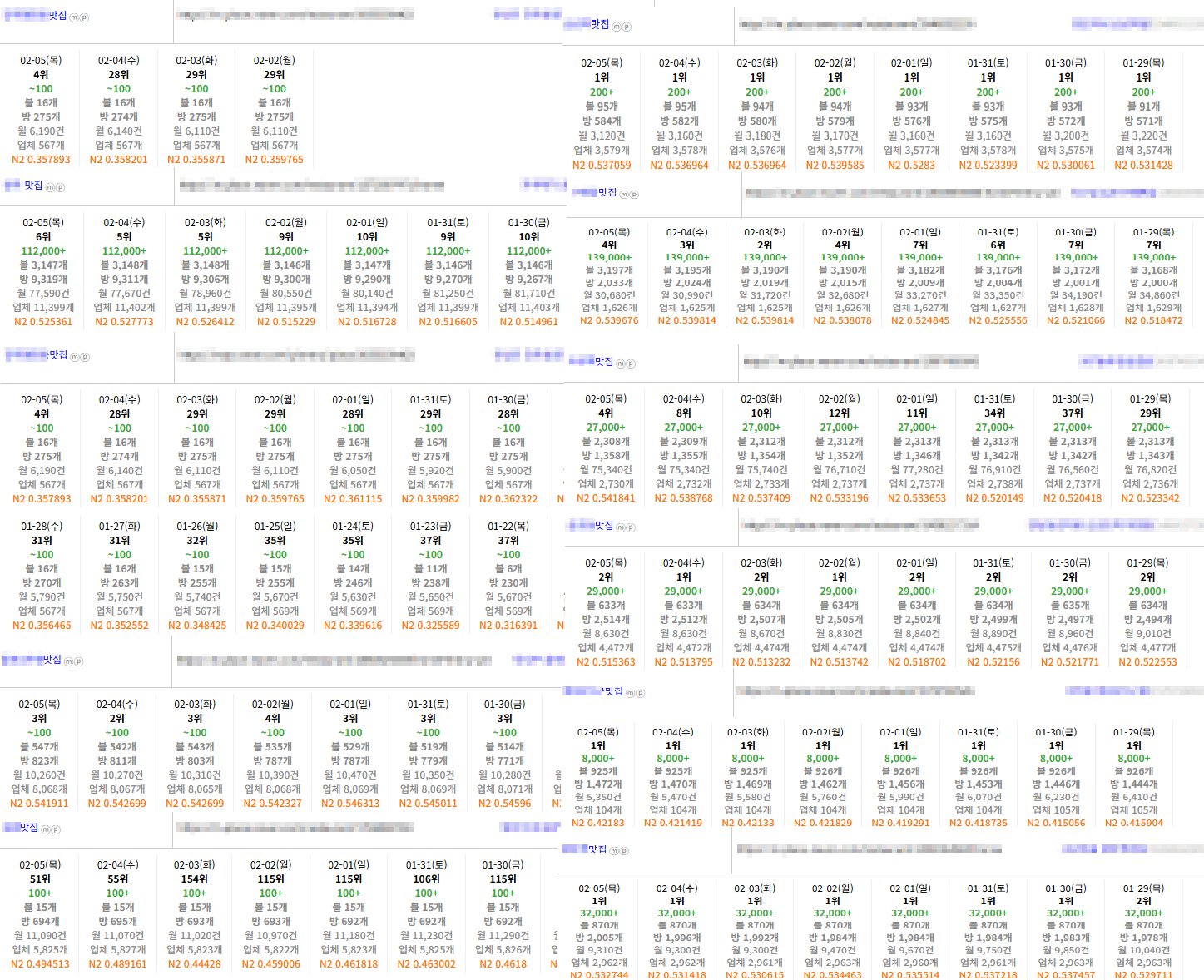1204x980 pixels.
Task: Click the p icon above the 51위 table
Action: click(x=56, y=829)
